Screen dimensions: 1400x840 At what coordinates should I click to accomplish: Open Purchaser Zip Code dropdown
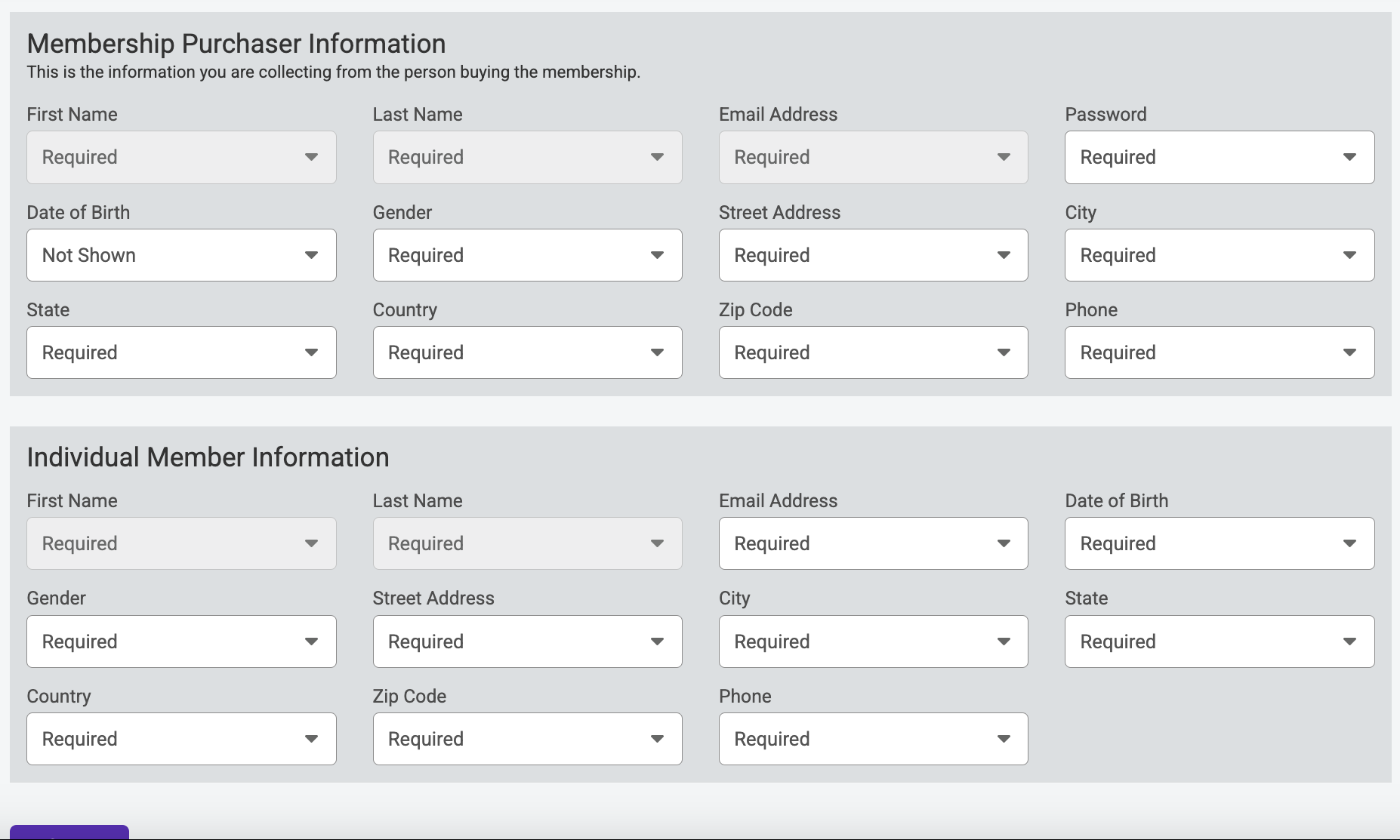[873, 352]
